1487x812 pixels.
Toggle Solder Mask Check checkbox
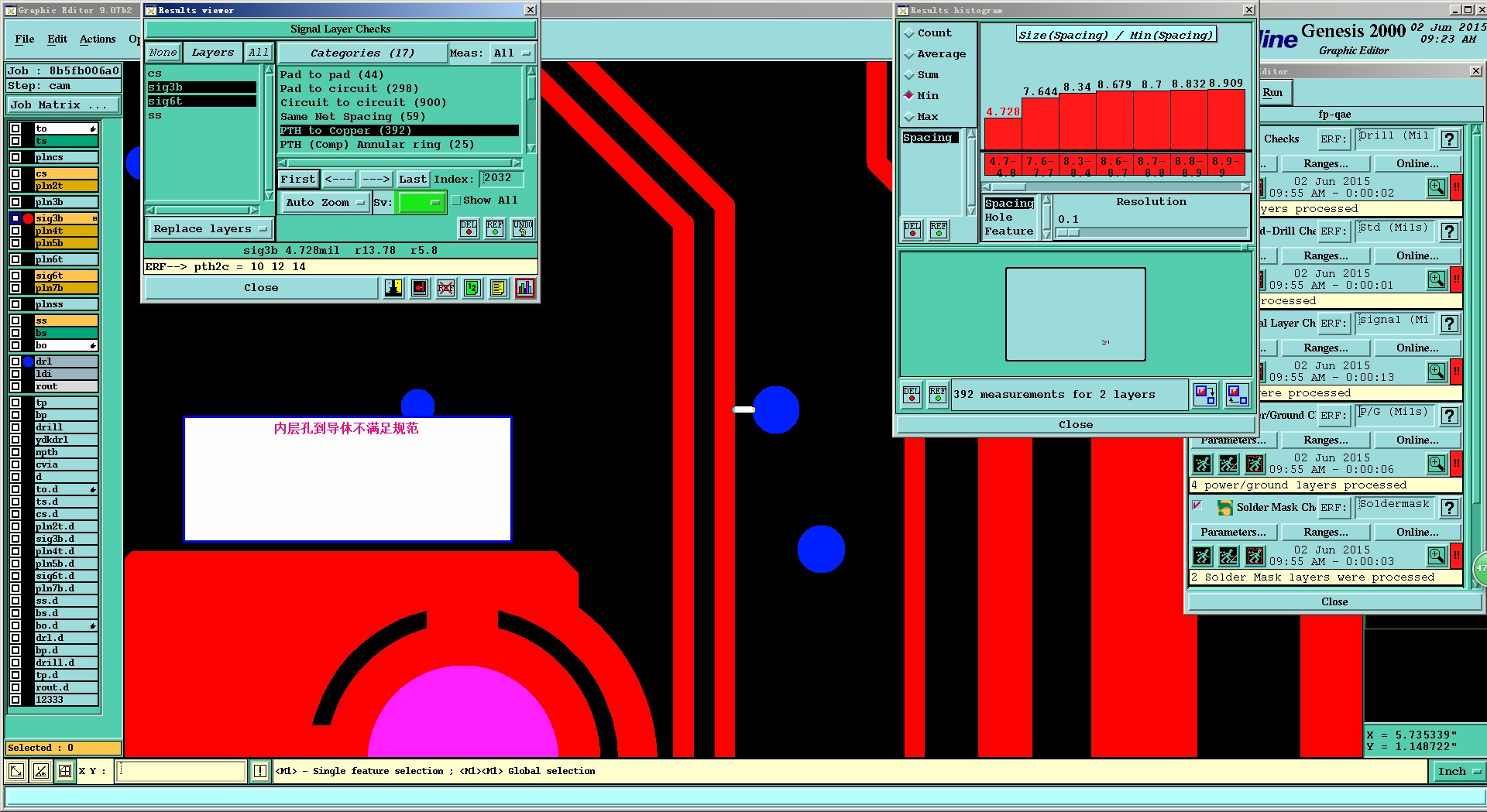[x=1197, y=505]
